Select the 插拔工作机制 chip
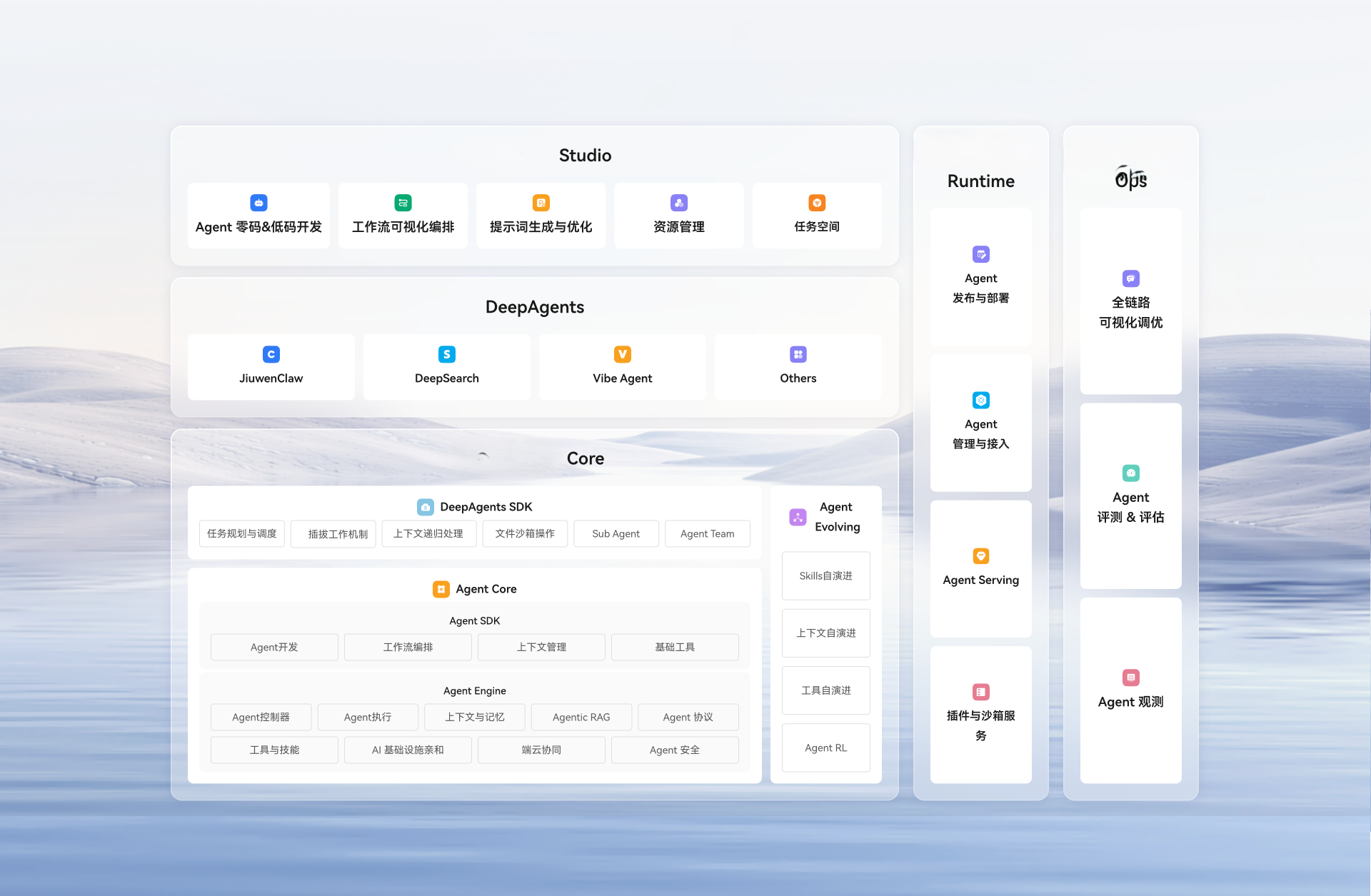This screenshot has width=1371, height=896. coord(333,533)
